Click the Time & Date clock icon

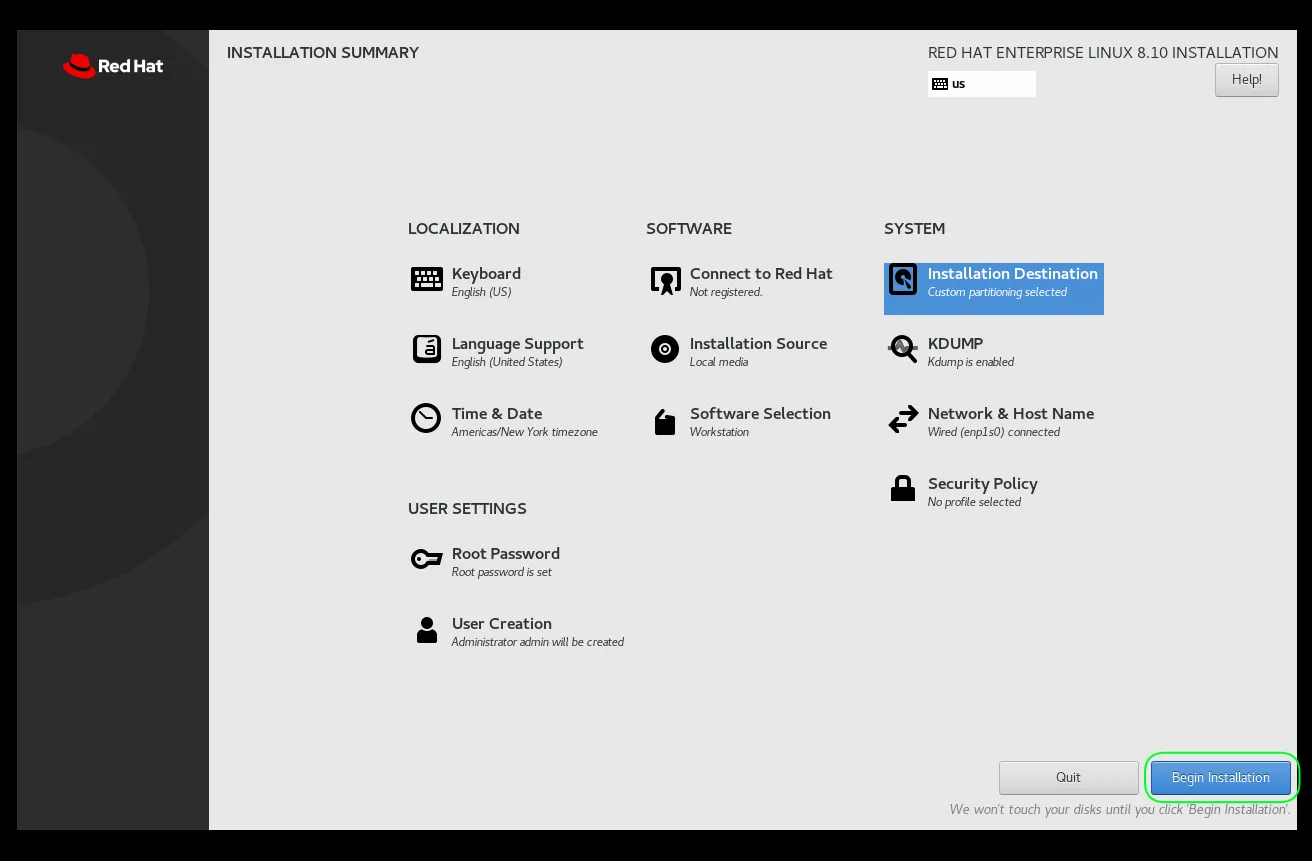pyautogui.click(x=426, y=418)
